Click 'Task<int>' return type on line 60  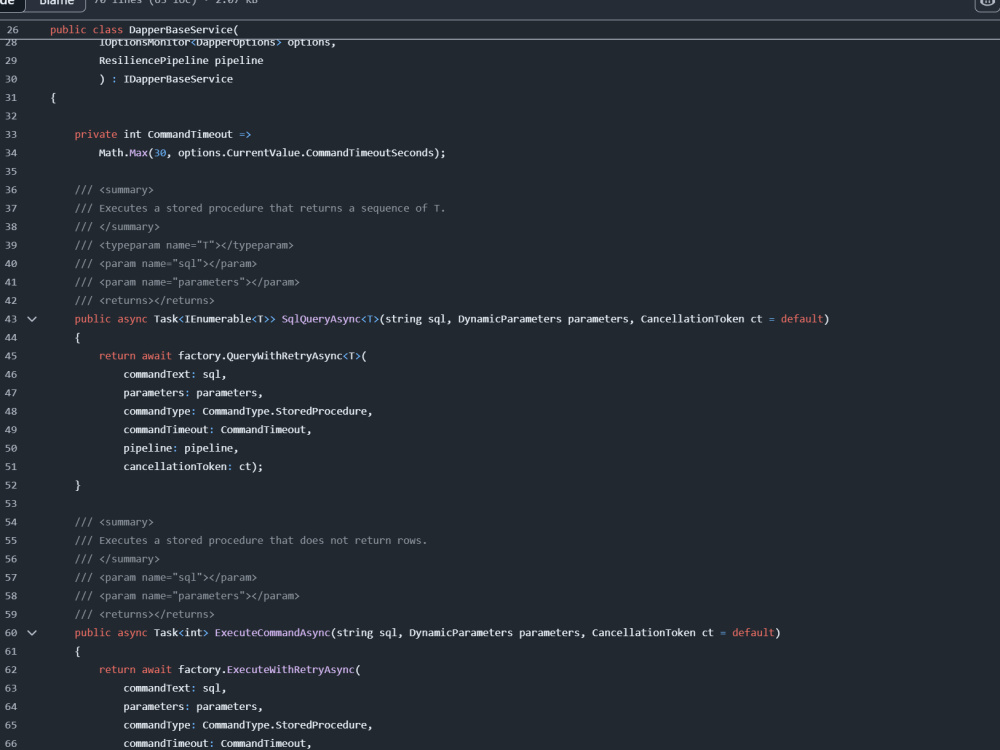[181, 633]
